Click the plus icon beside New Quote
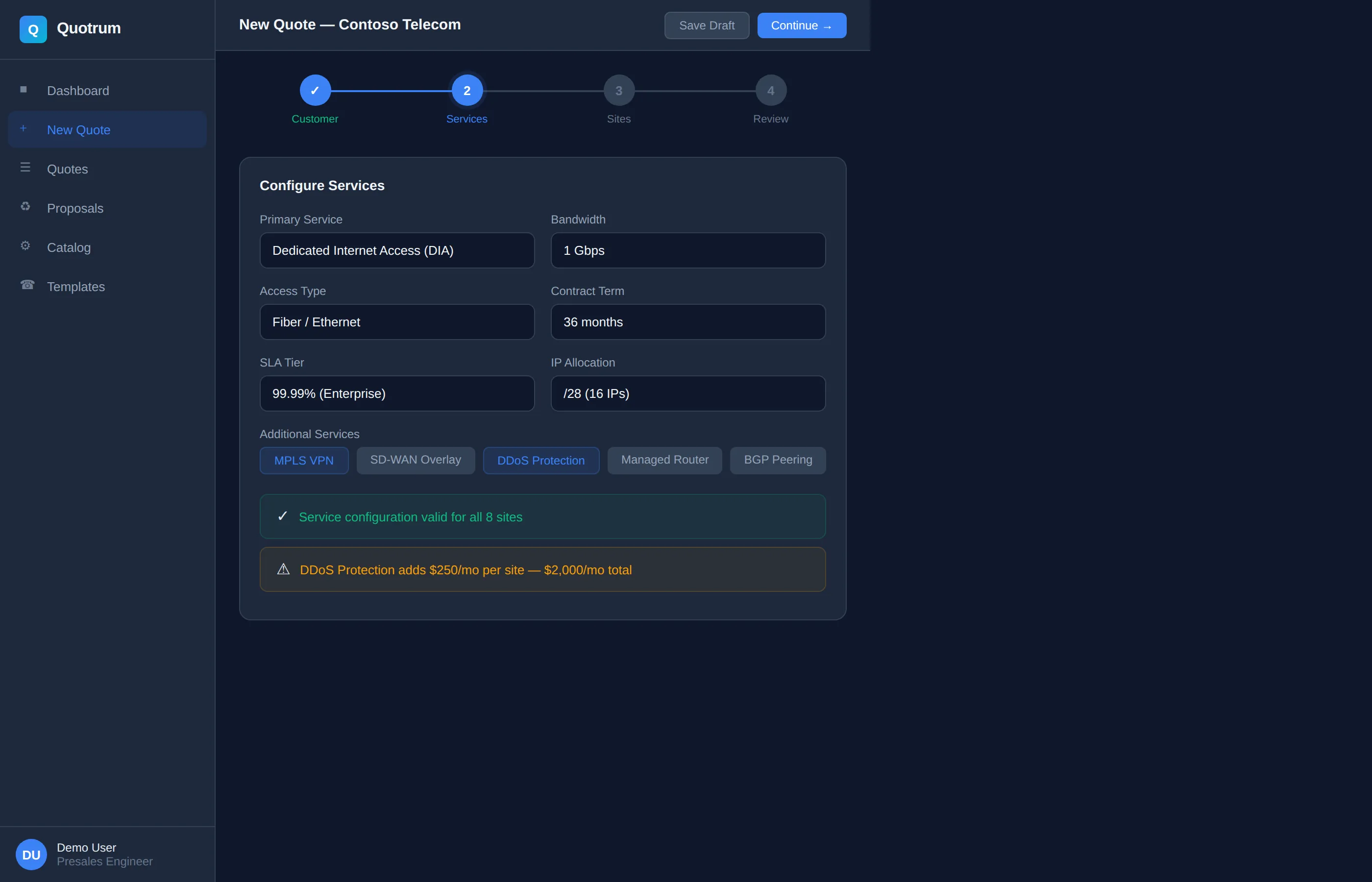This screenshot has height=882, width=1372. tap(24, 129)
